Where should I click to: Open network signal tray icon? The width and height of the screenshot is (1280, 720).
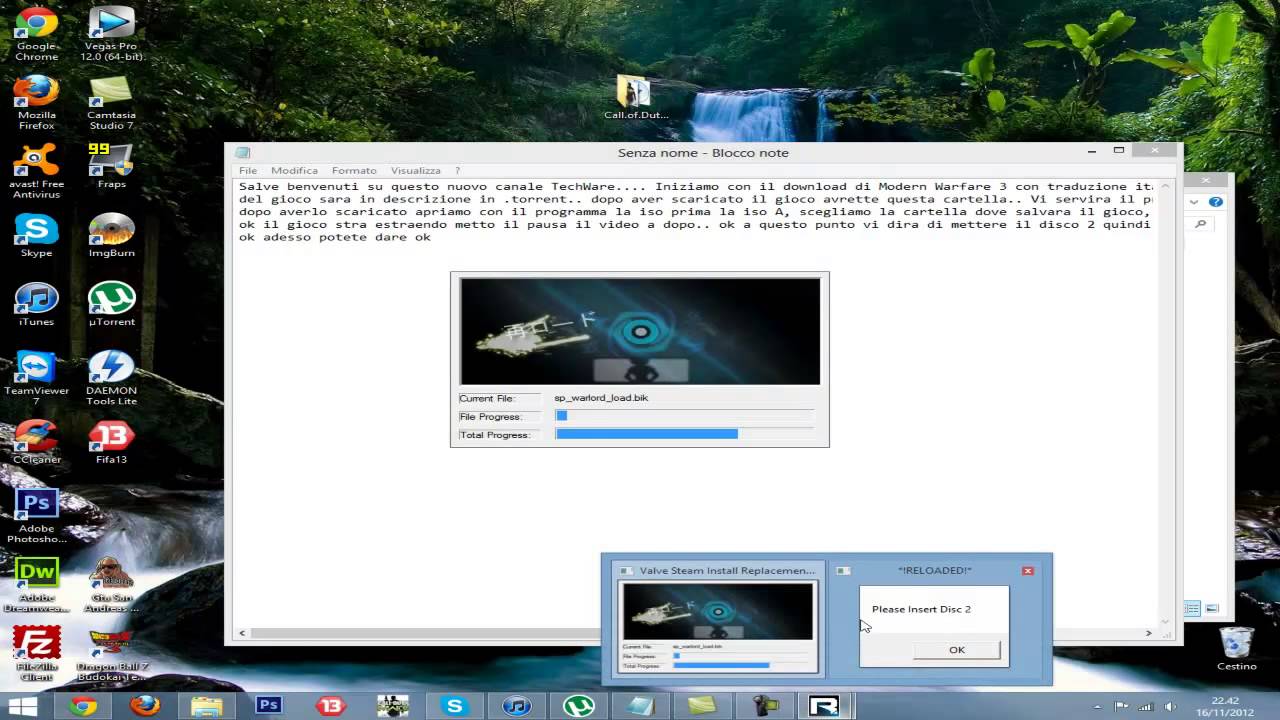click(1146, 707)
